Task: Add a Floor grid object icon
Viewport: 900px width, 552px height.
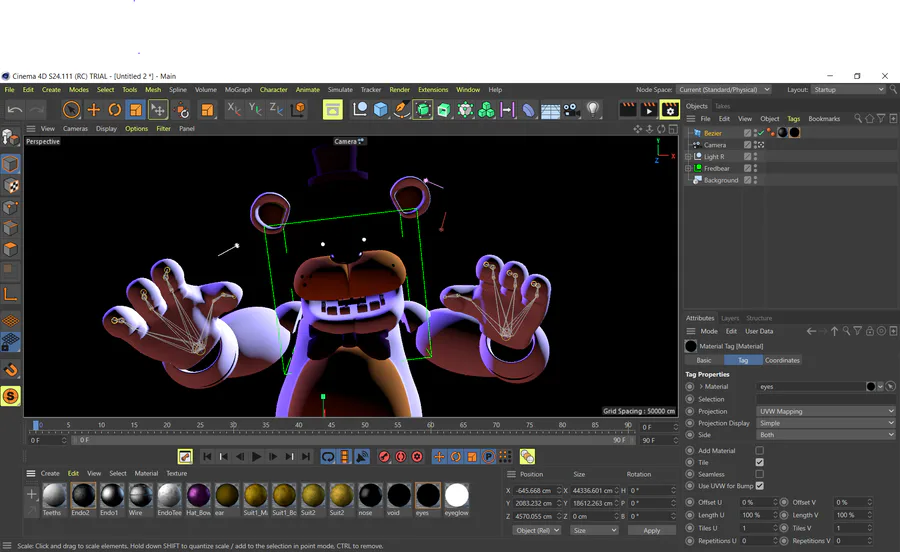Action: point(550,110)
